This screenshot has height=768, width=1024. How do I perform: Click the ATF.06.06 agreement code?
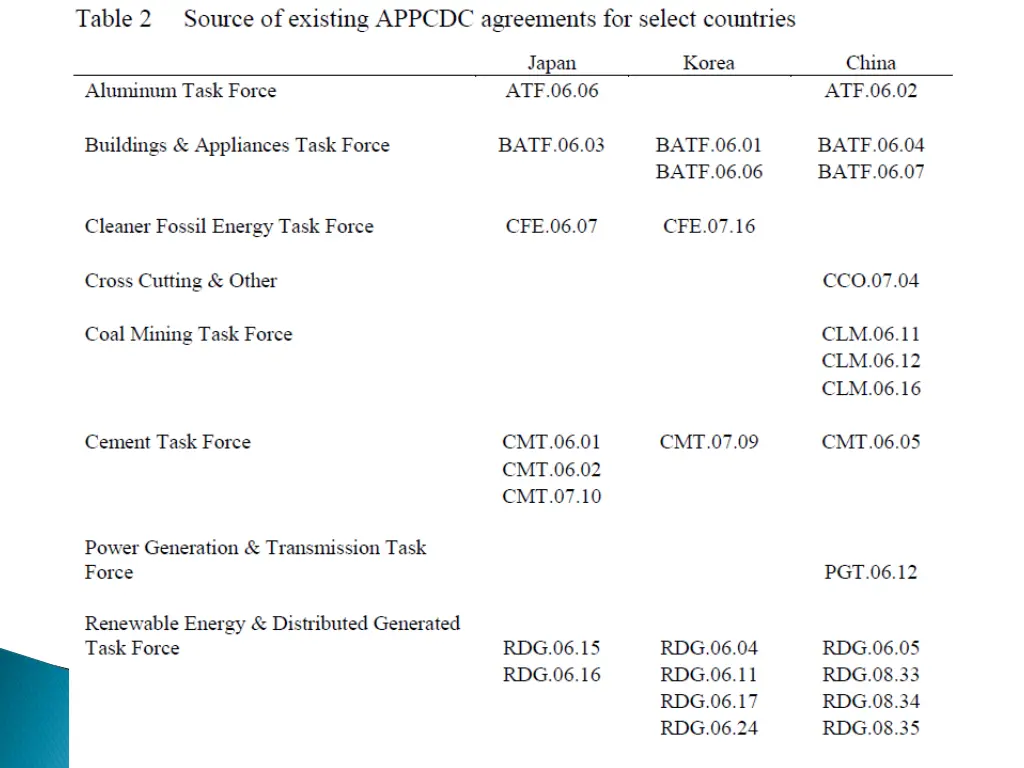[x=551, y=91]
